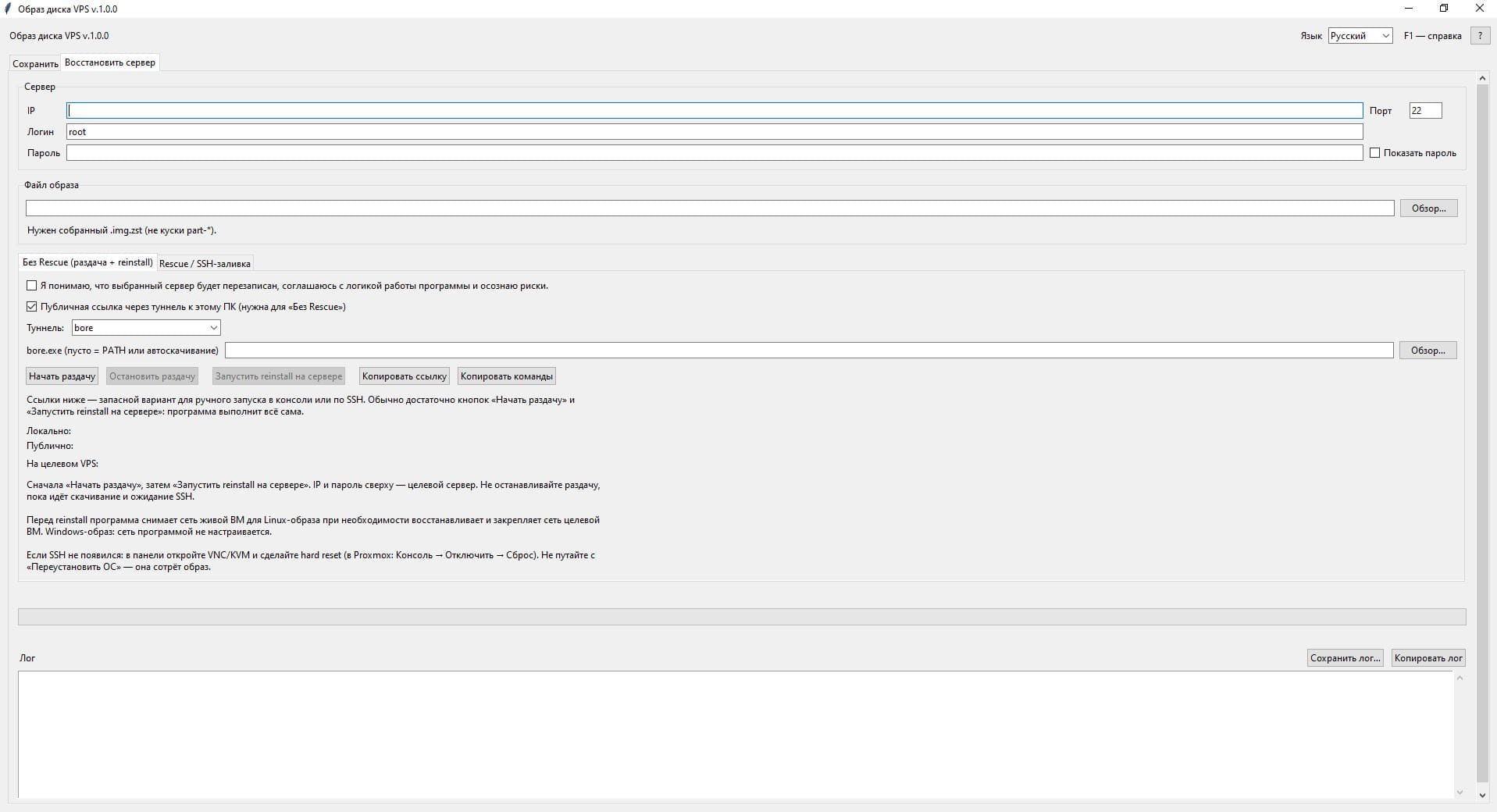
Task: Click Копировать команды button
Action: (x=507, y=376)
